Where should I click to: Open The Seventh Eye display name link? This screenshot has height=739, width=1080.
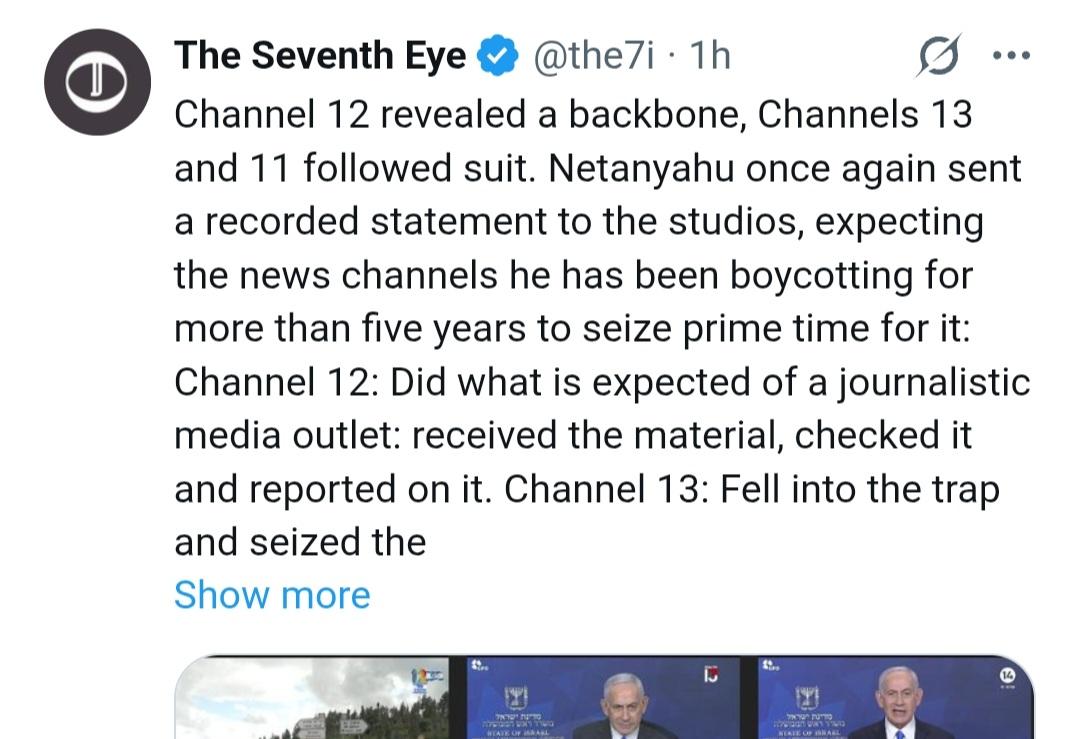320,57
